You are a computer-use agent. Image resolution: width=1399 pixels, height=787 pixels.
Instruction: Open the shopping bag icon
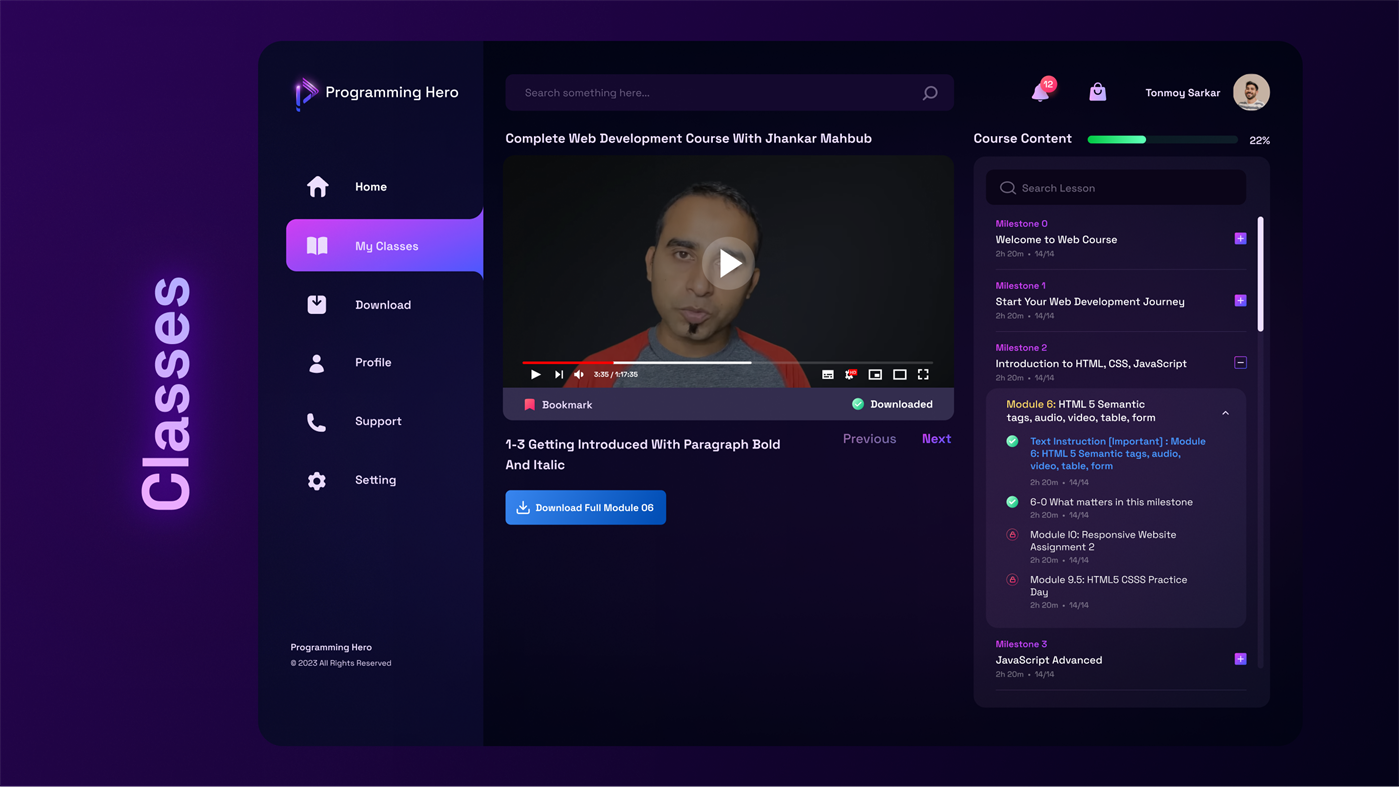coord(1097,92)
